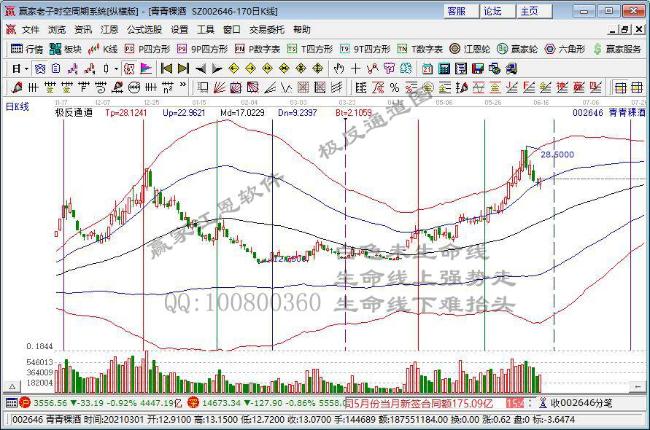
Task: Select the hand pan tool
Action: click(x=339, y=68)
